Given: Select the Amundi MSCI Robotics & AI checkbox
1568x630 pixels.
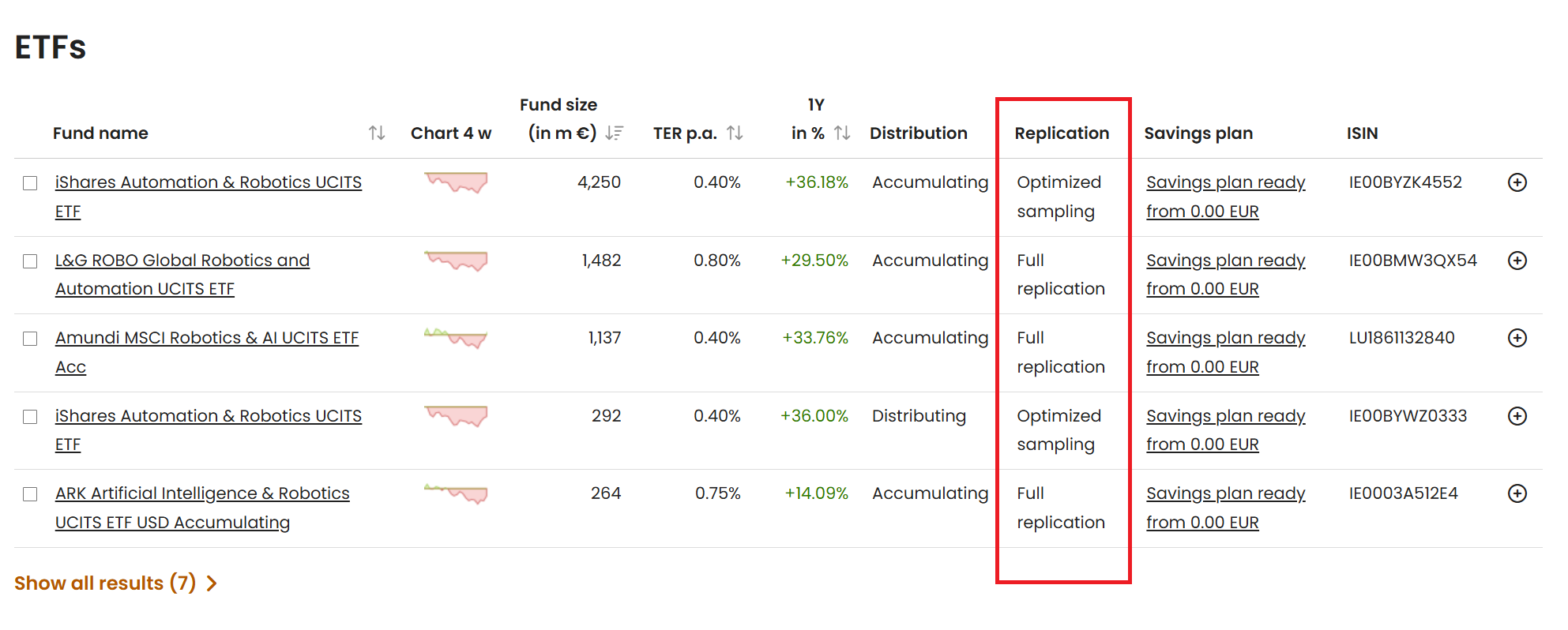Looking at the screenshot, I should pos(30,339).
